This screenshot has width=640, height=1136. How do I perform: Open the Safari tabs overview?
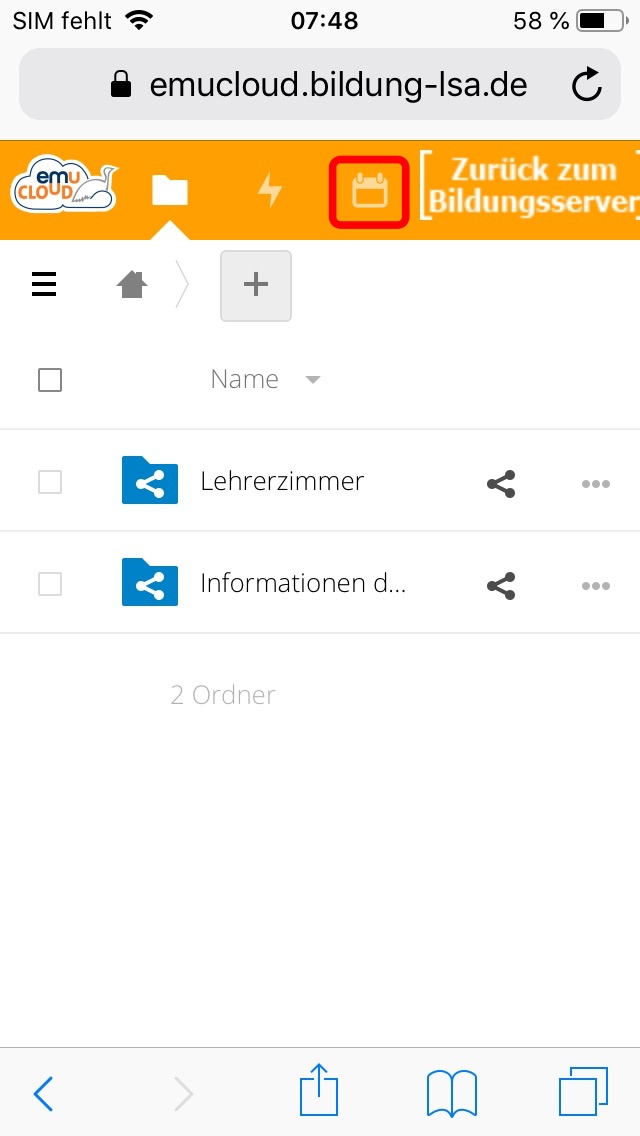pos(583,1093)
